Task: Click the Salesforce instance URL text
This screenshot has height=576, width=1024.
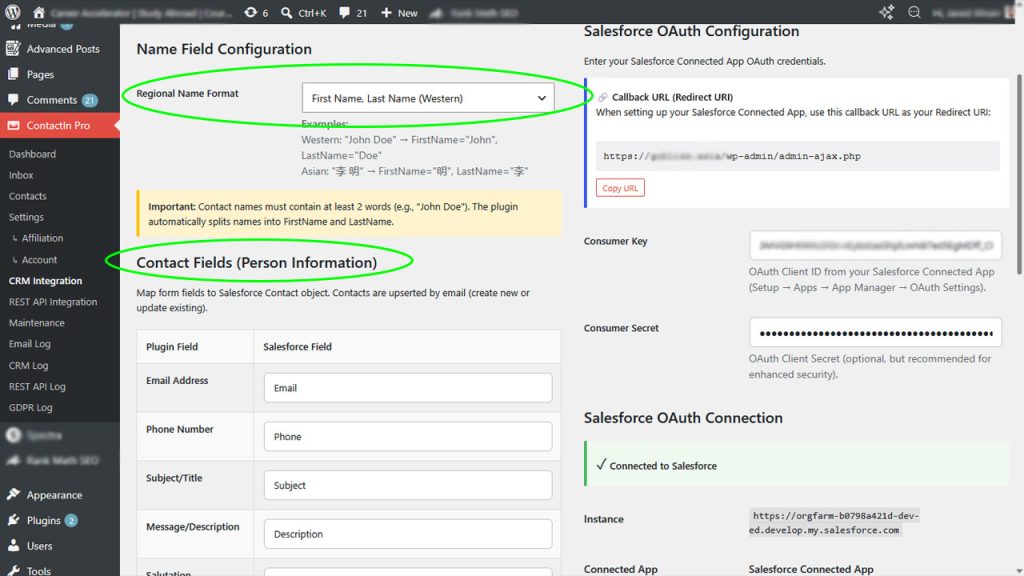Action: [834, 522]
